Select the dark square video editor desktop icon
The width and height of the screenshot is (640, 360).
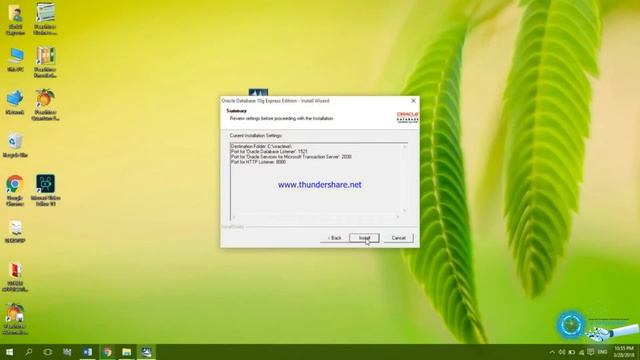coord(45,190)
